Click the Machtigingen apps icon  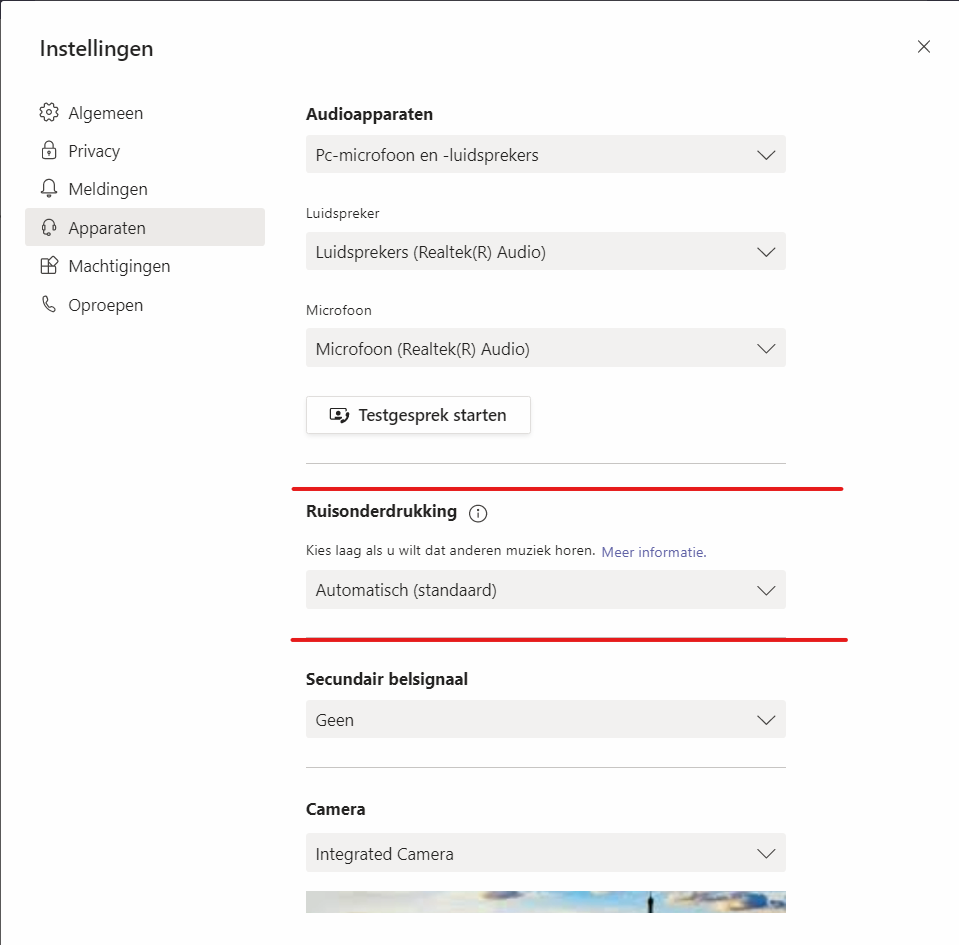click(x=48, y=266)
